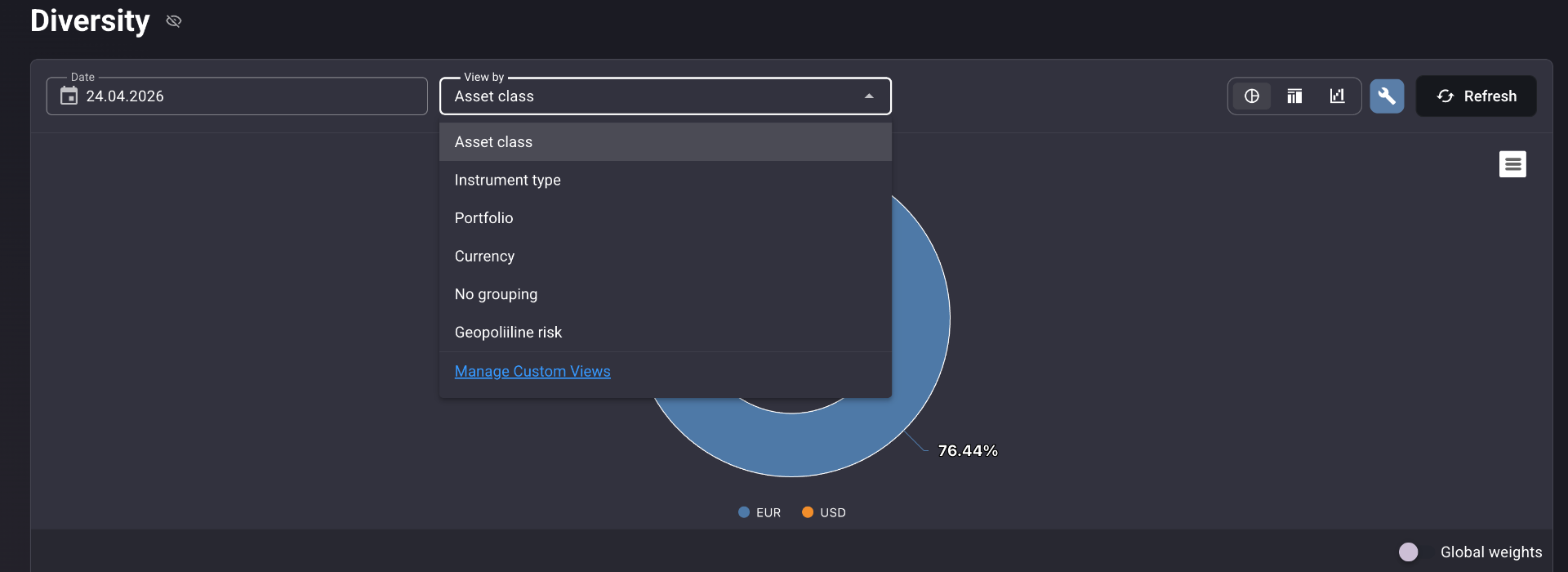Viewport: 1568px width, 572px height.
Task: Open settings with wrench icon
Action: pyautogui.click(x=1387, y=96)
